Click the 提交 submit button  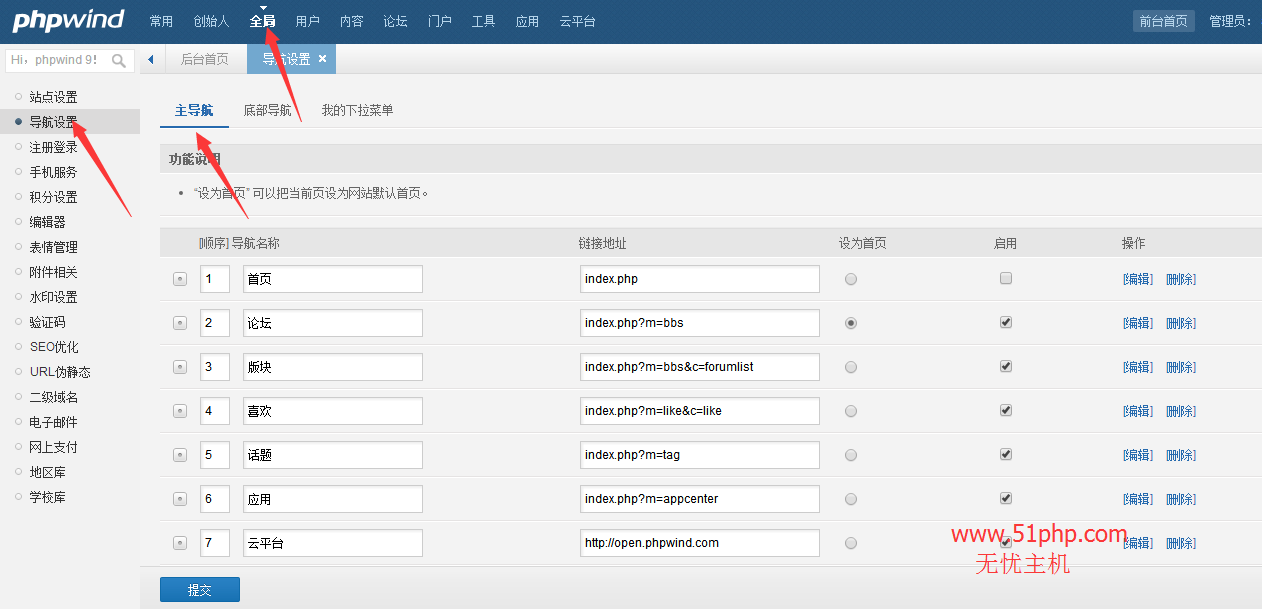click(x=200, y=590)
